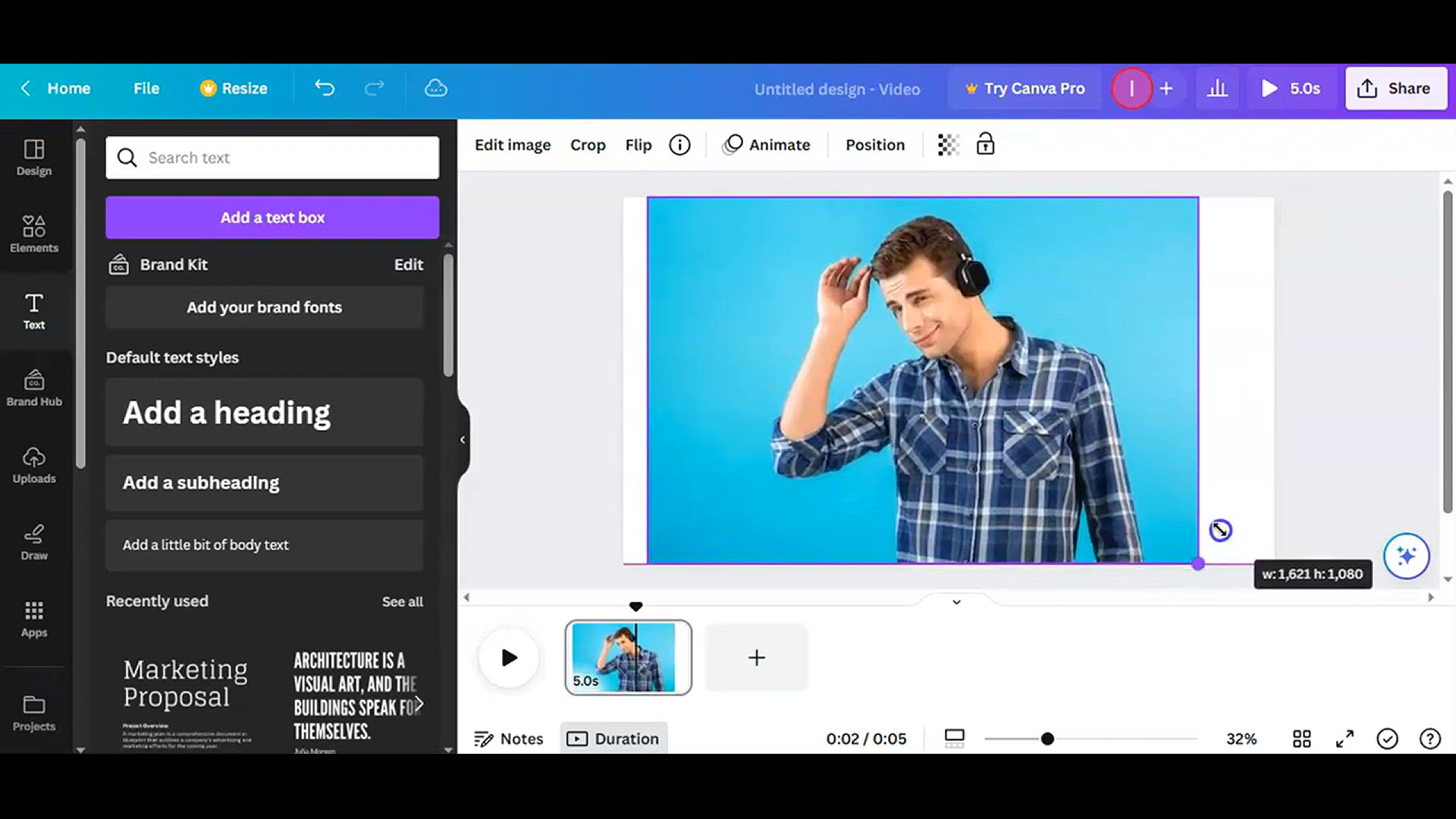
Task: Open the checkmark tasks icon
Action: click(x=1387, y=739)
